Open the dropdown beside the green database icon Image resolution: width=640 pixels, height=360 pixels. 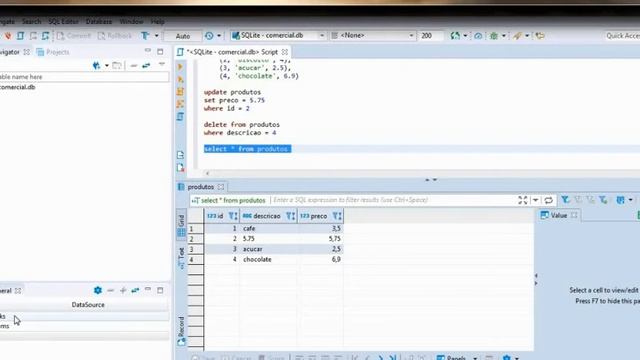(x=465, y=36)
